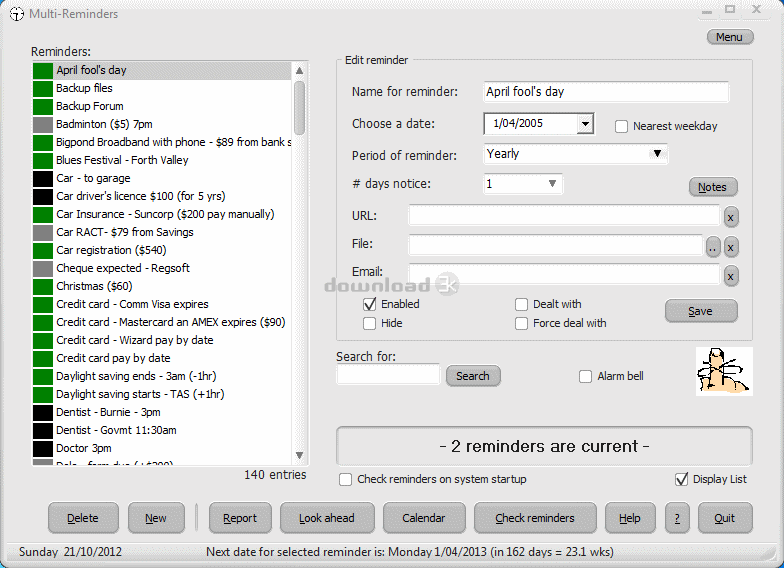Select 'Car driver's licence $100' reminder
Screen dimensions: 784x568
pos(162,196)
